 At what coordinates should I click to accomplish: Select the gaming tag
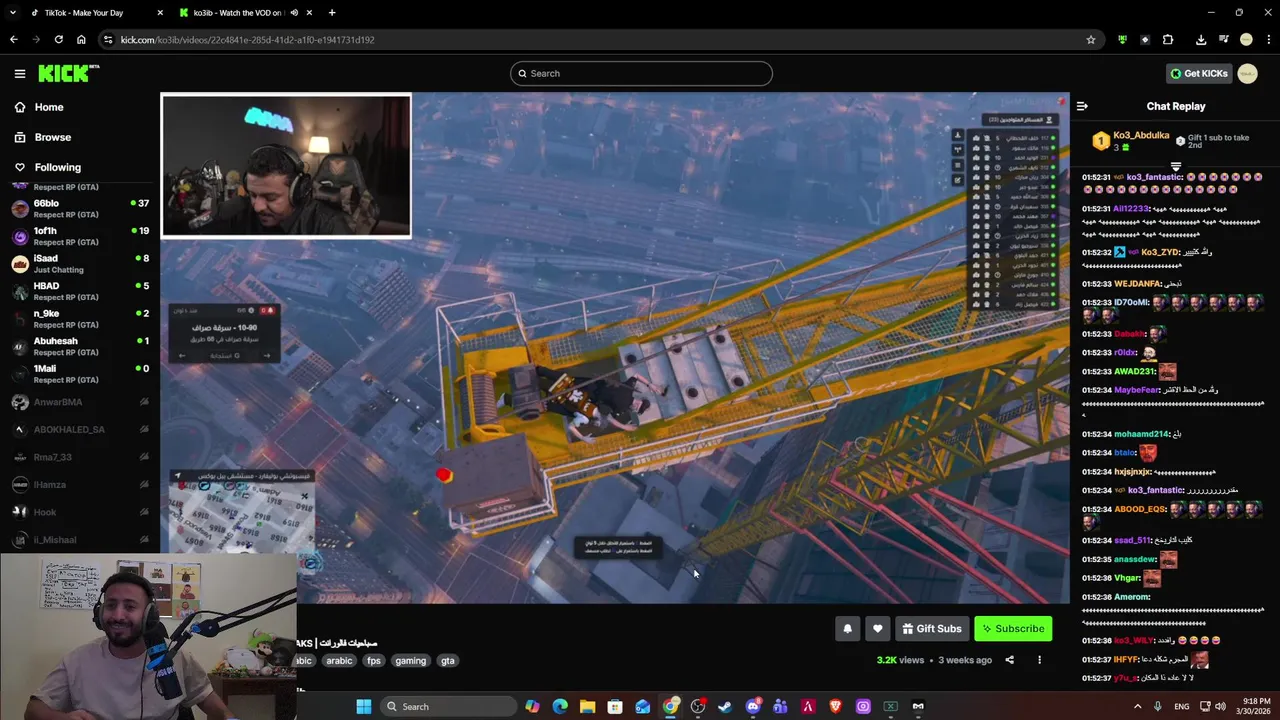pos(410,661)
